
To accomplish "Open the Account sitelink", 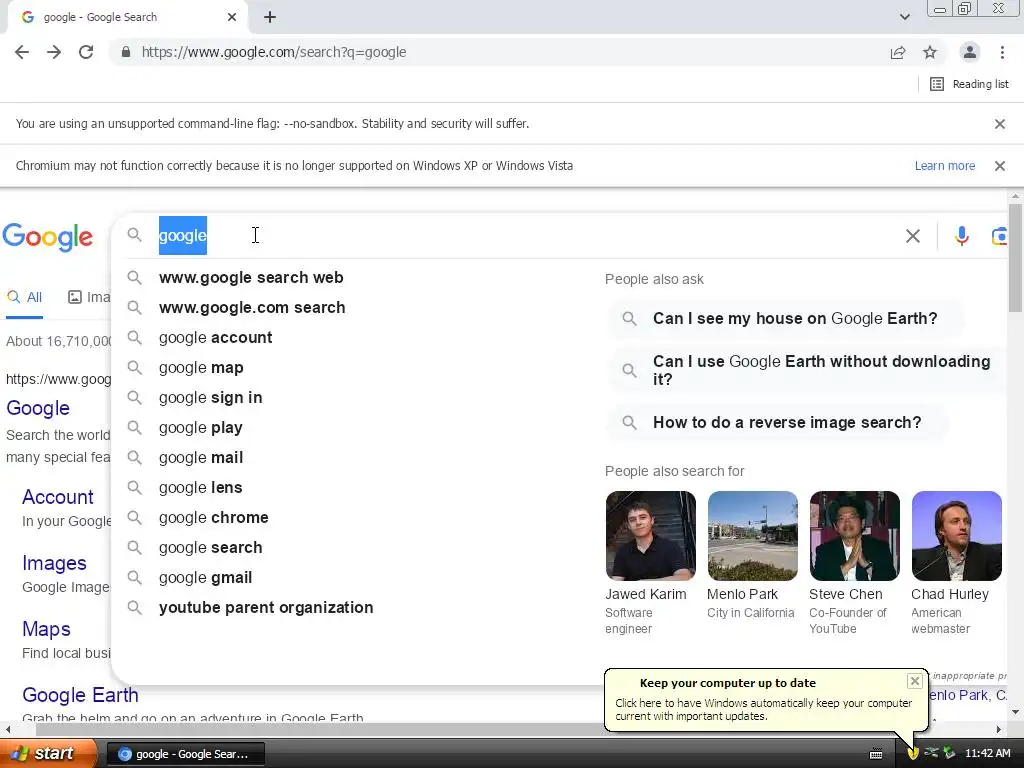I will click(57, 497).
